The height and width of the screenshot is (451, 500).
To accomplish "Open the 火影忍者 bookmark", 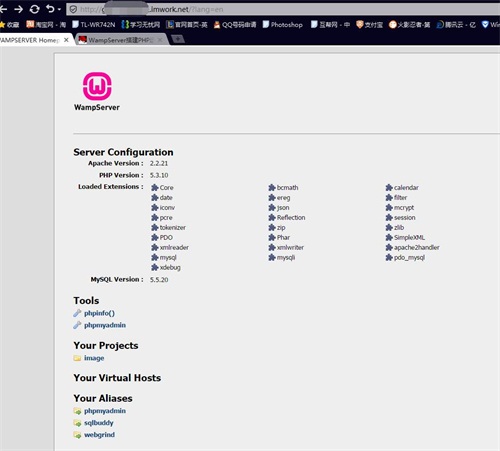I will tap(409, 25).
